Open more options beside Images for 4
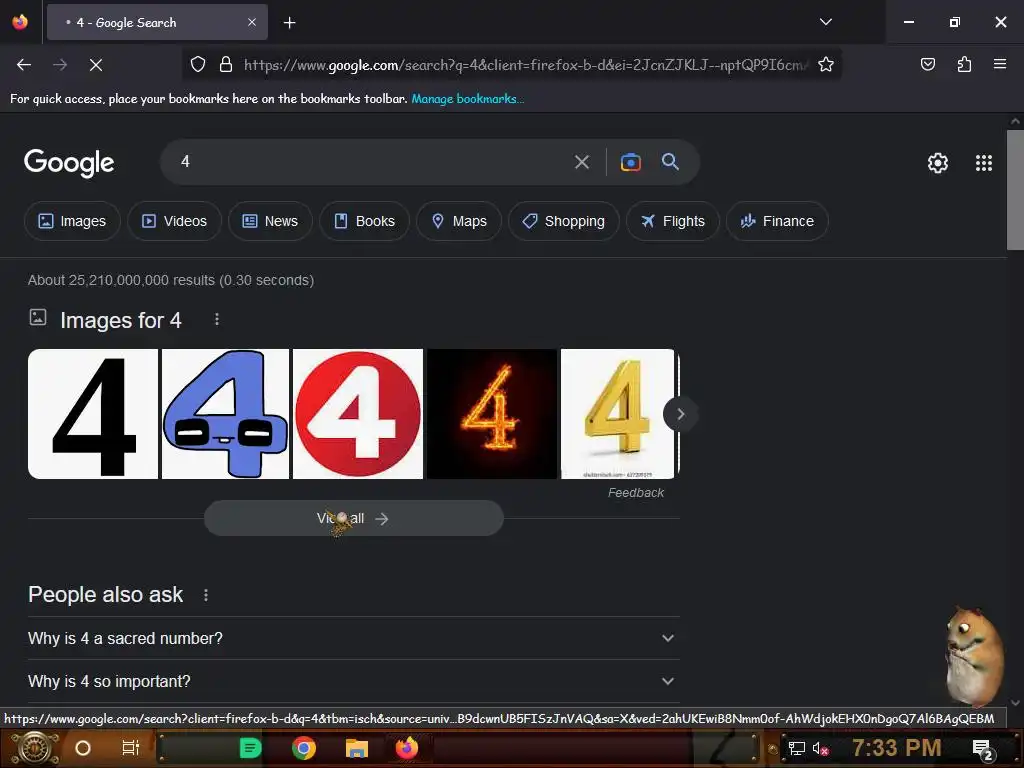Viewport: 1024px width, 768px height. [217, 319]
